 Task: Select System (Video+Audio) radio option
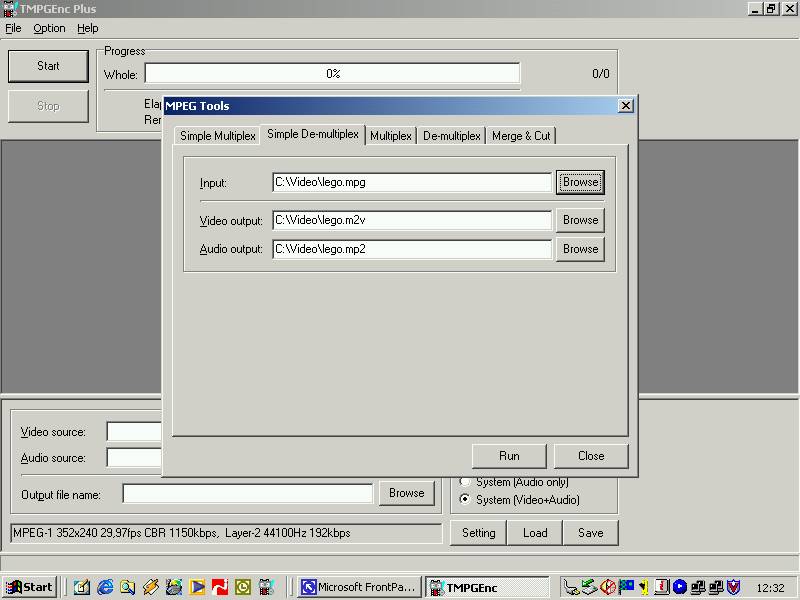(520, 500)
